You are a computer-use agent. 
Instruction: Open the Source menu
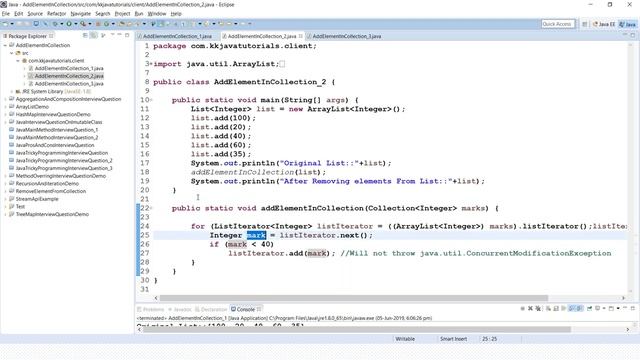(x=35, y=14)
